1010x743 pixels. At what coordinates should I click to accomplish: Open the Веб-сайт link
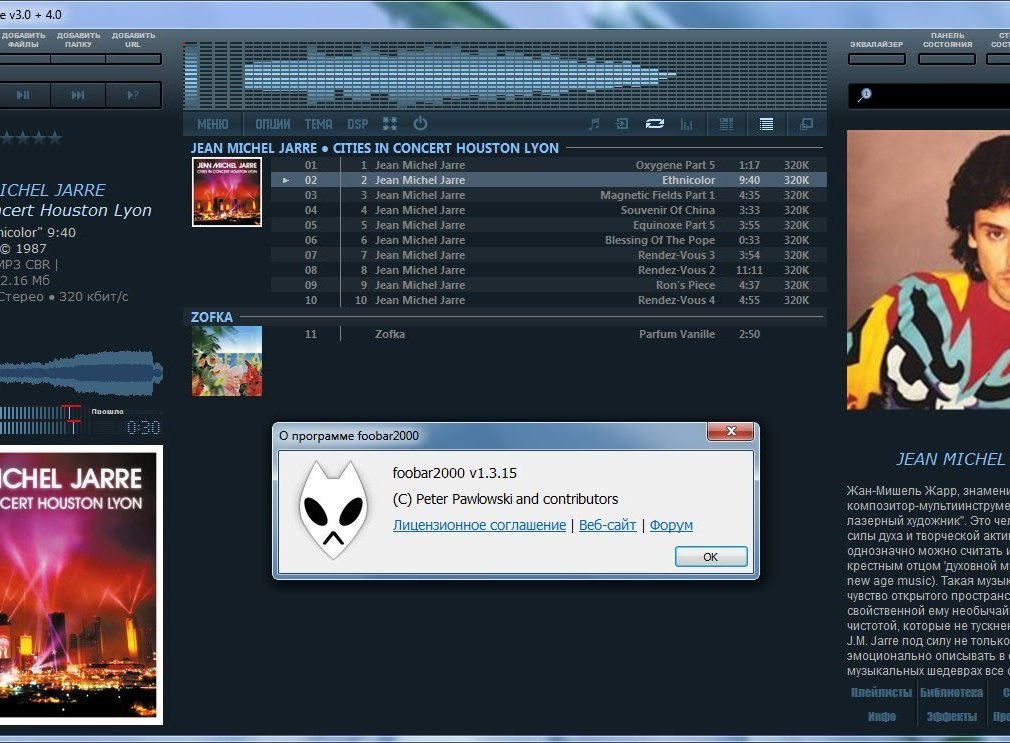tap(607, 525)
